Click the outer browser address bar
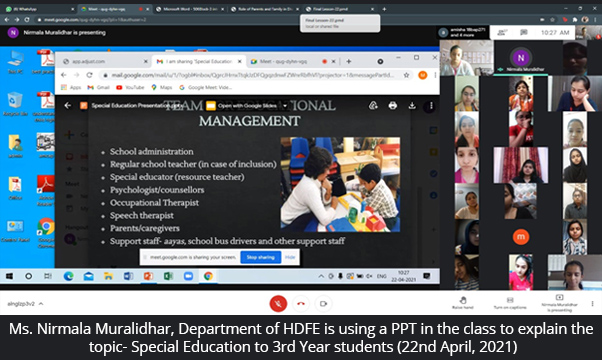The width and height of the screenshot is (602, 360). pyautogui.click(x=284, y=20)
